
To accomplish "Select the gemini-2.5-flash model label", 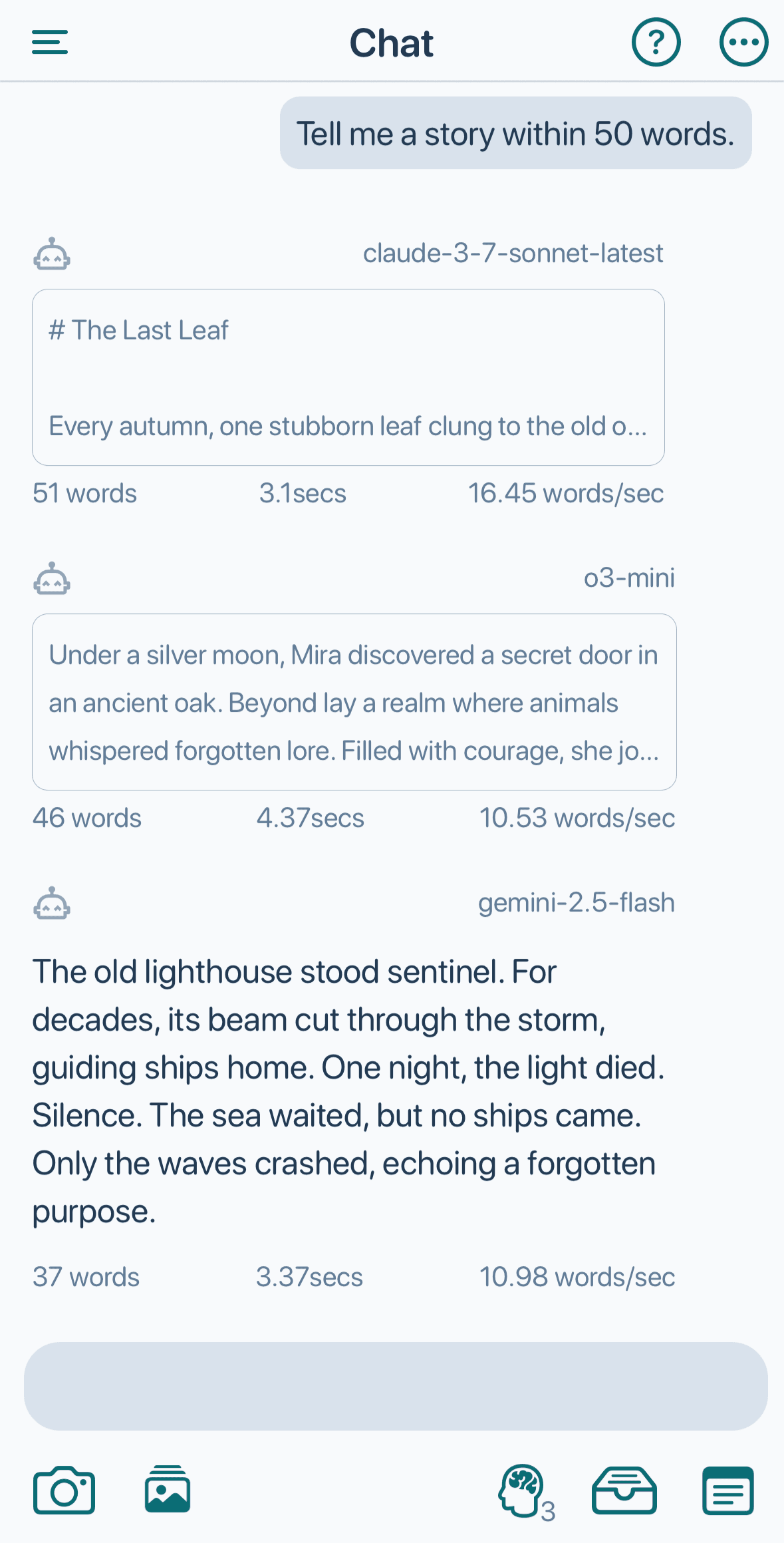I will pyautogui.click(x=577, y=903).
